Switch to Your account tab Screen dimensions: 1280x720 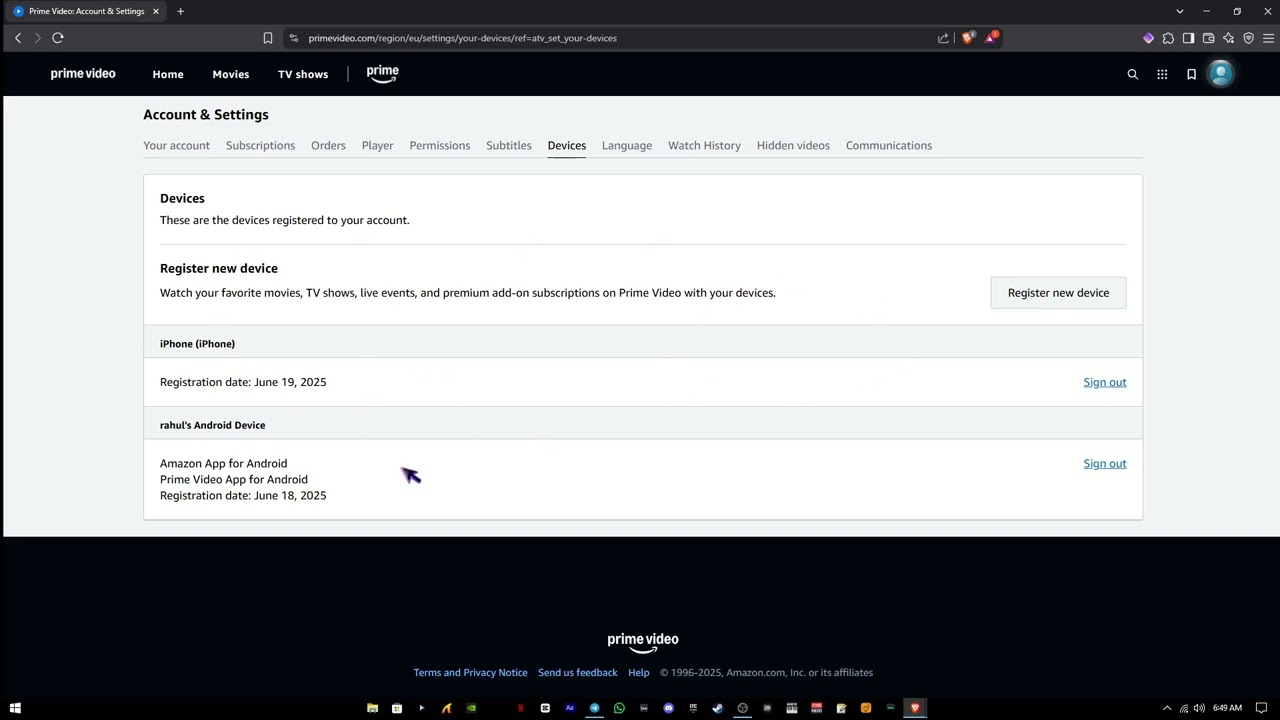click(x=176, y=145)
